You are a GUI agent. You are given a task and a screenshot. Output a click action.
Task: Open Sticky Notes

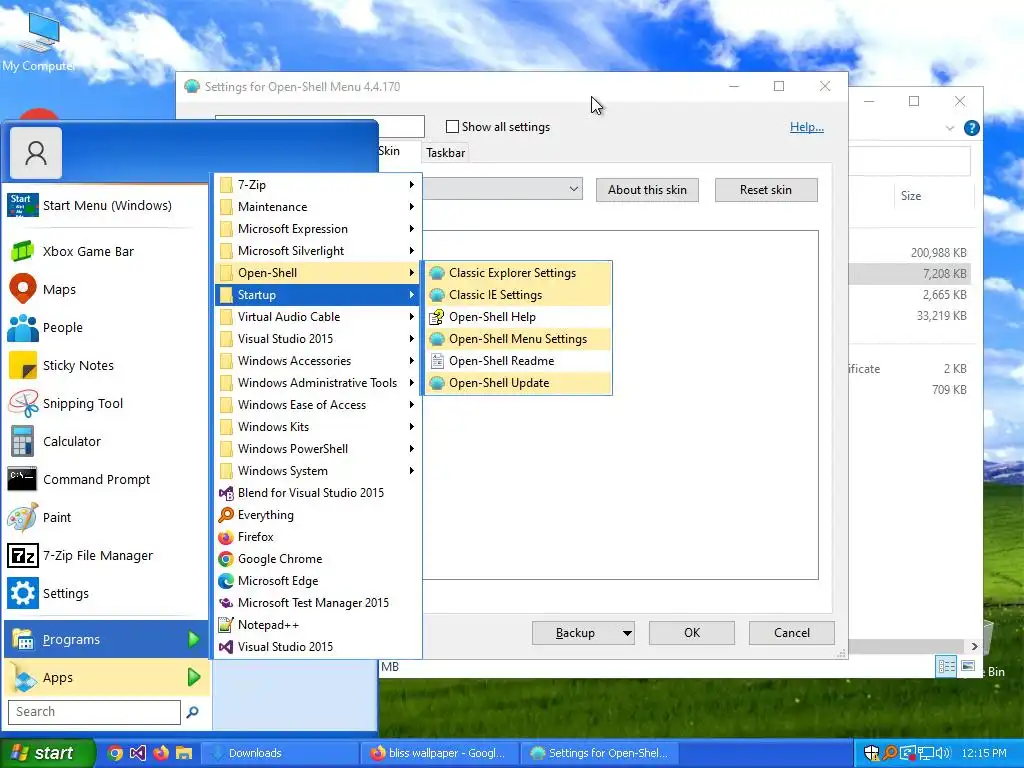tap(104, 365)
